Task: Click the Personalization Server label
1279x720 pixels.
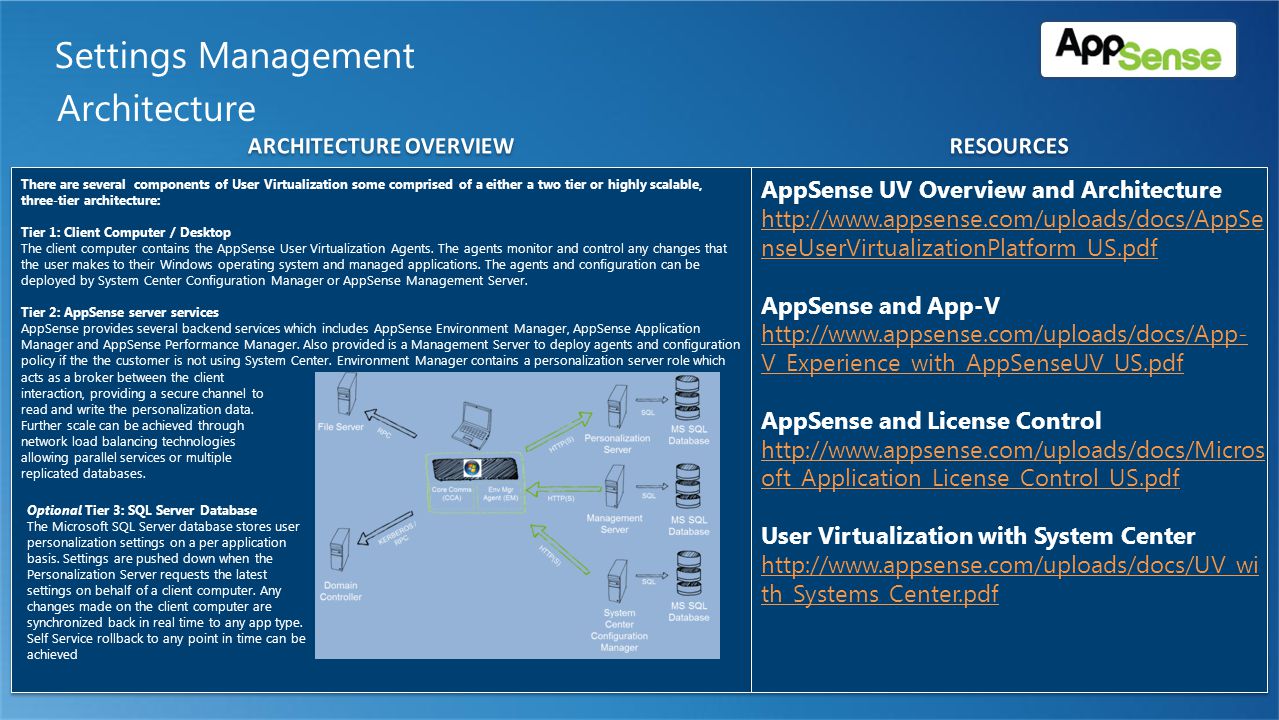Action: [x=617, y=443]
